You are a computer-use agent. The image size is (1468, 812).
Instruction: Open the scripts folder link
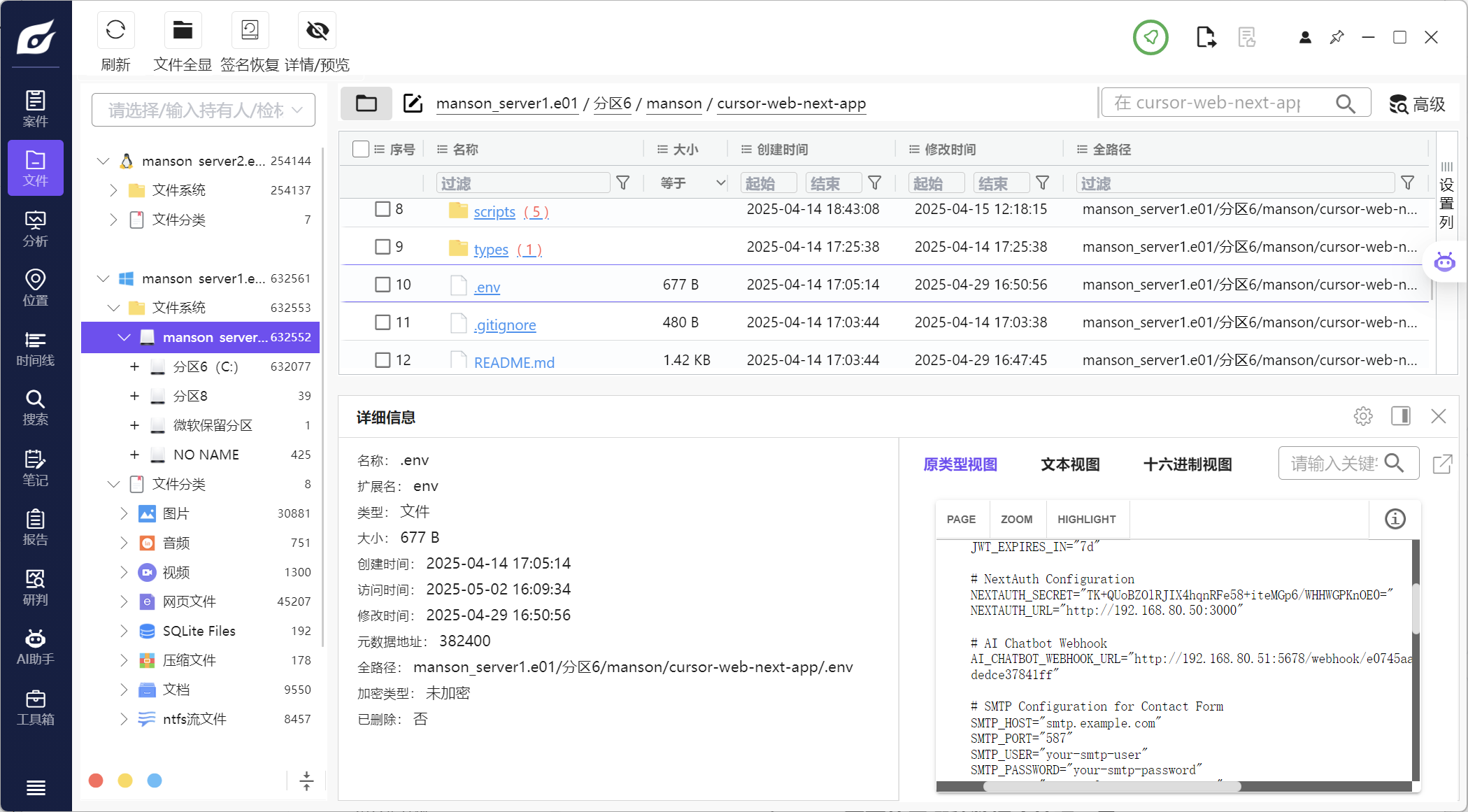(x=494, y=212)
